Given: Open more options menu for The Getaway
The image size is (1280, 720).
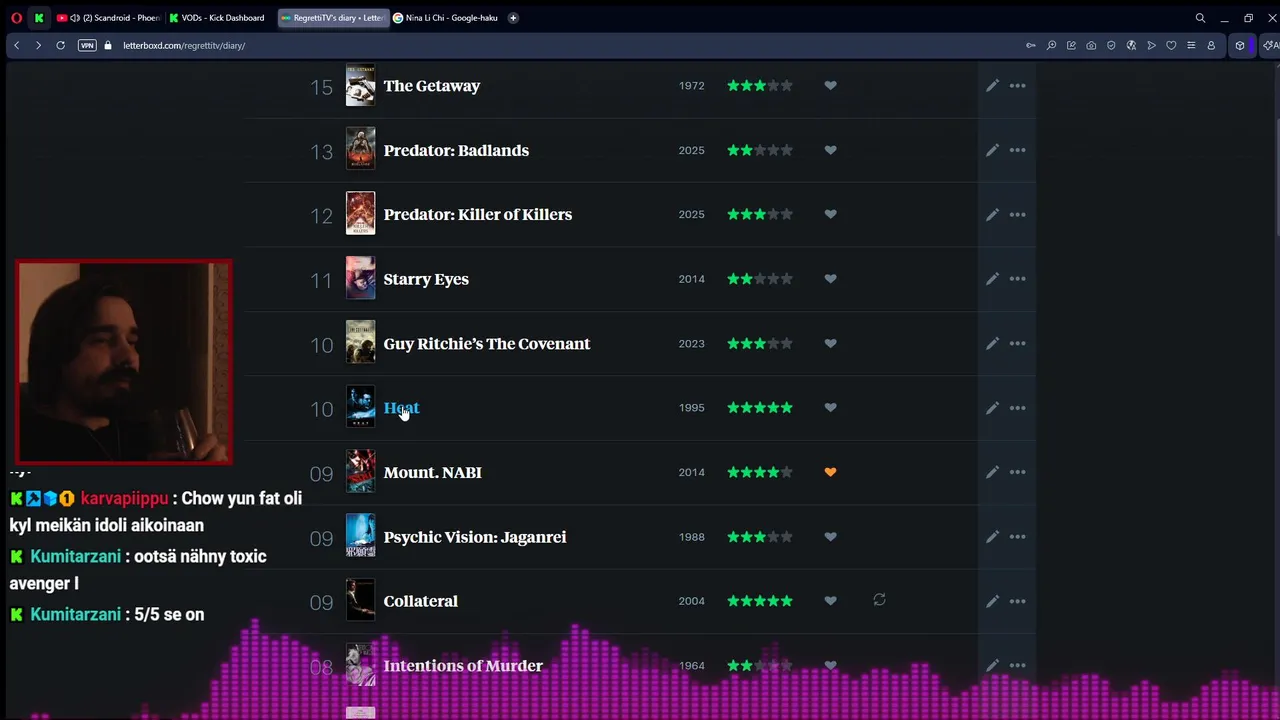Looking at the screenshot, I should point(1017,86).
